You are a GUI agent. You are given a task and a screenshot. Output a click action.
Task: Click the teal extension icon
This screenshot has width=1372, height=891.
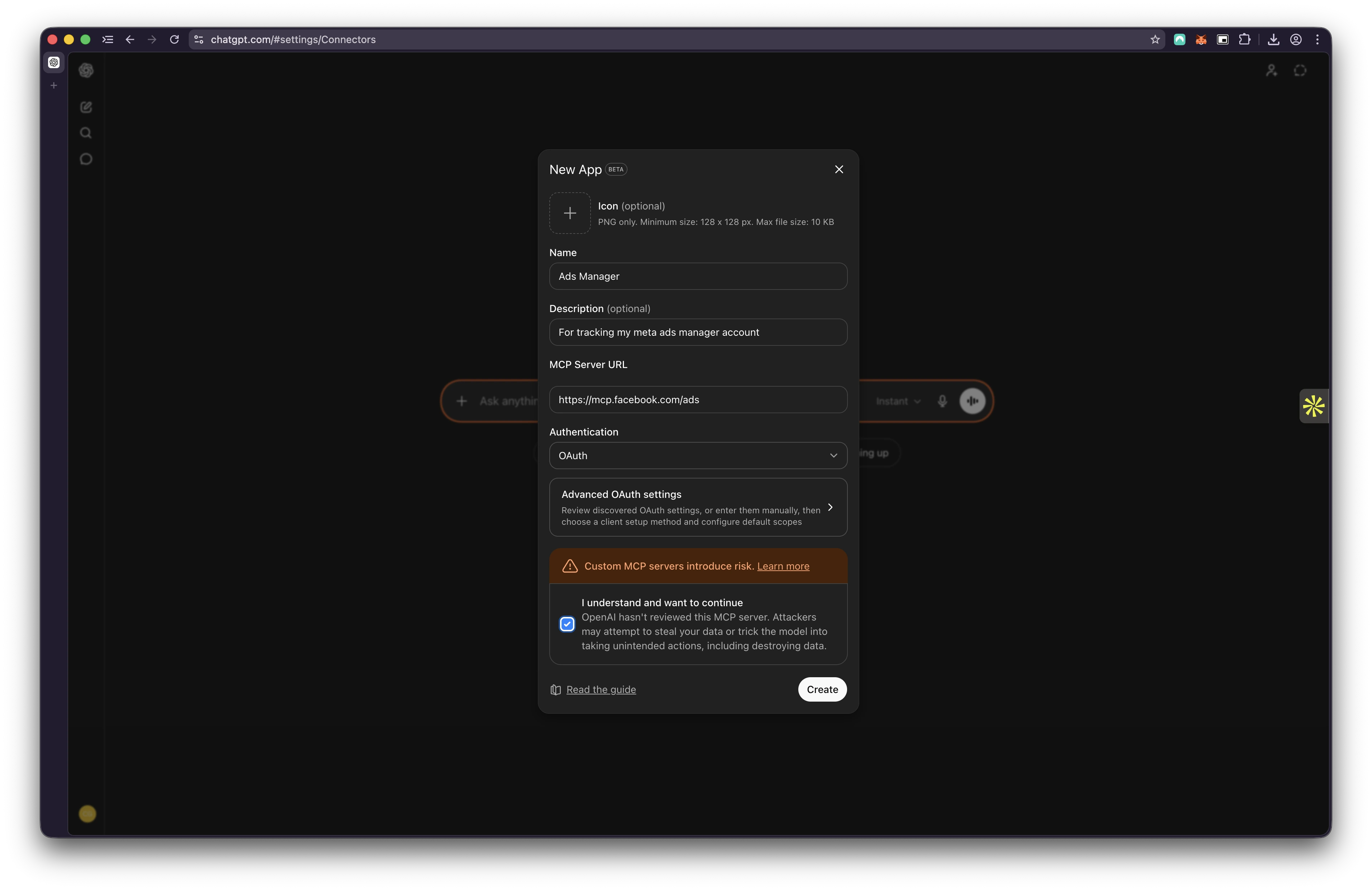pos(1179,39)
